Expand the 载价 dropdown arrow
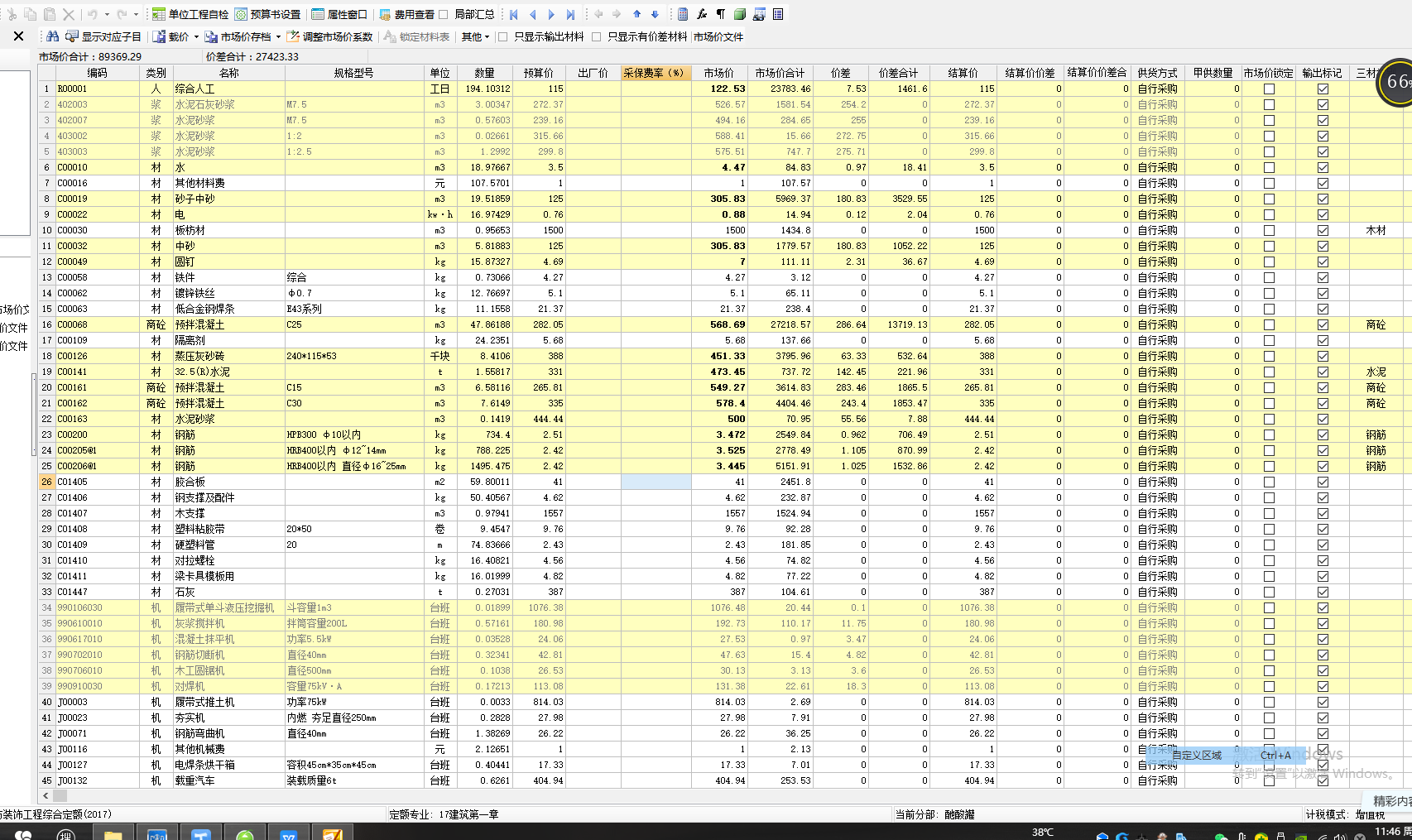1412x840 pixels. 196,36
